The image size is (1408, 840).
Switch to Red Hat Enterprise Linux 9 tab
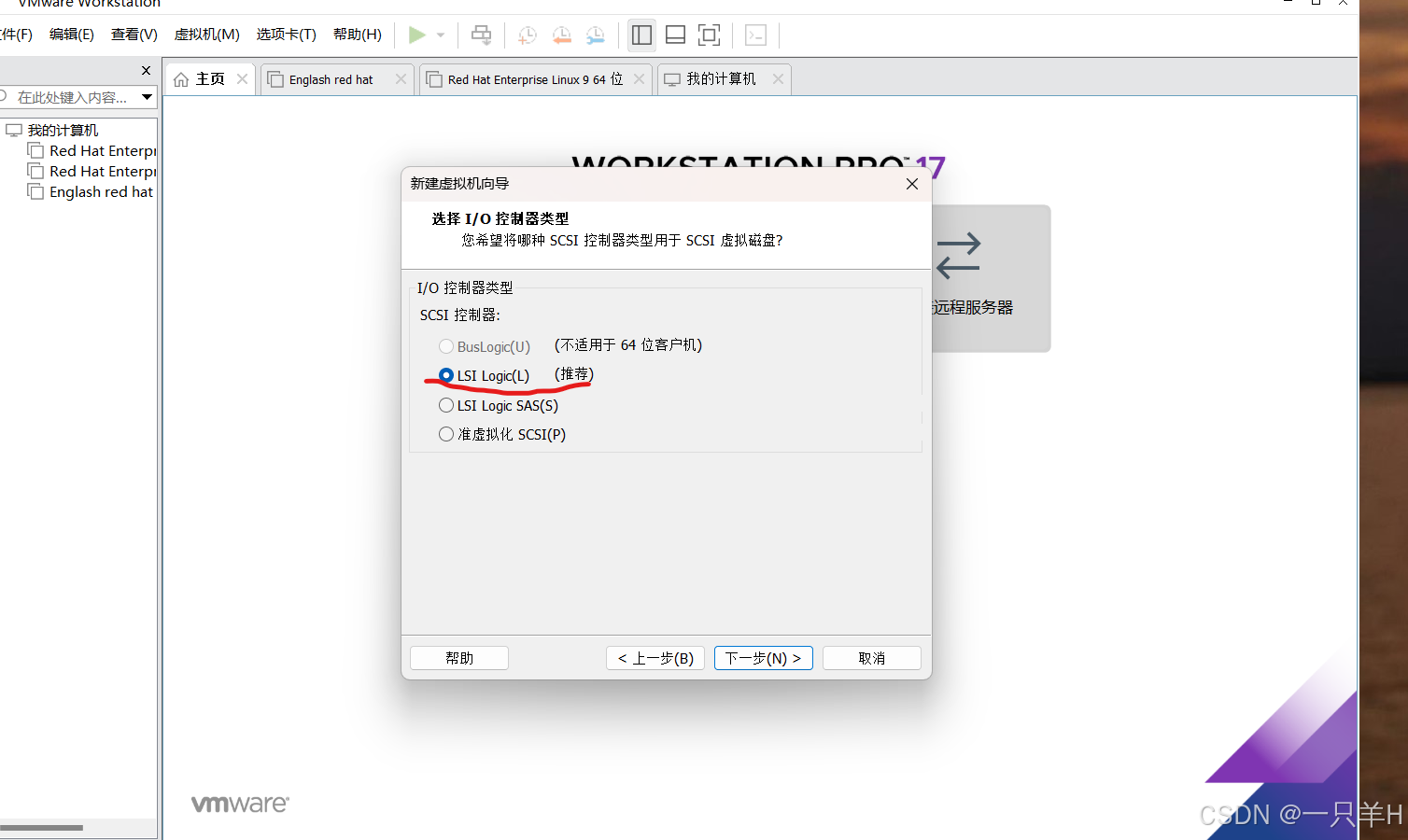[x=535, y=79]
